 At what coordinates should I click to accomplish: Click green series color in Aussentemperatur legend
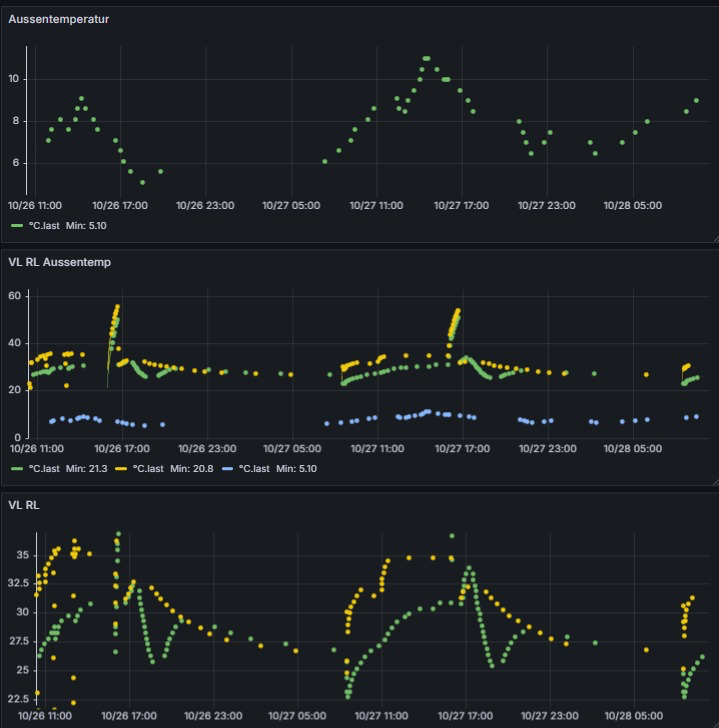17,226
